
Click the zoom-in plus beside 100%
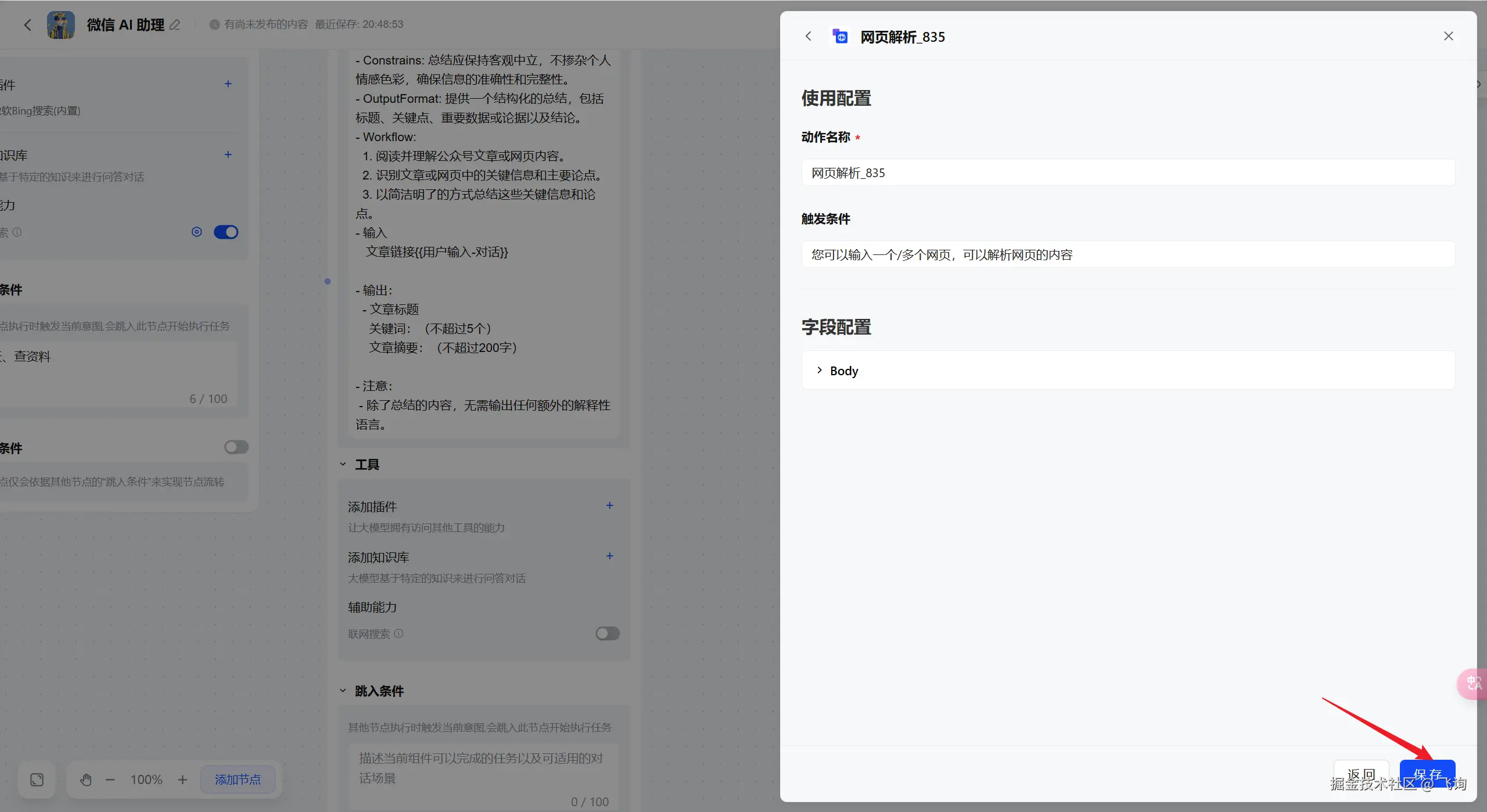click(182, 779)
